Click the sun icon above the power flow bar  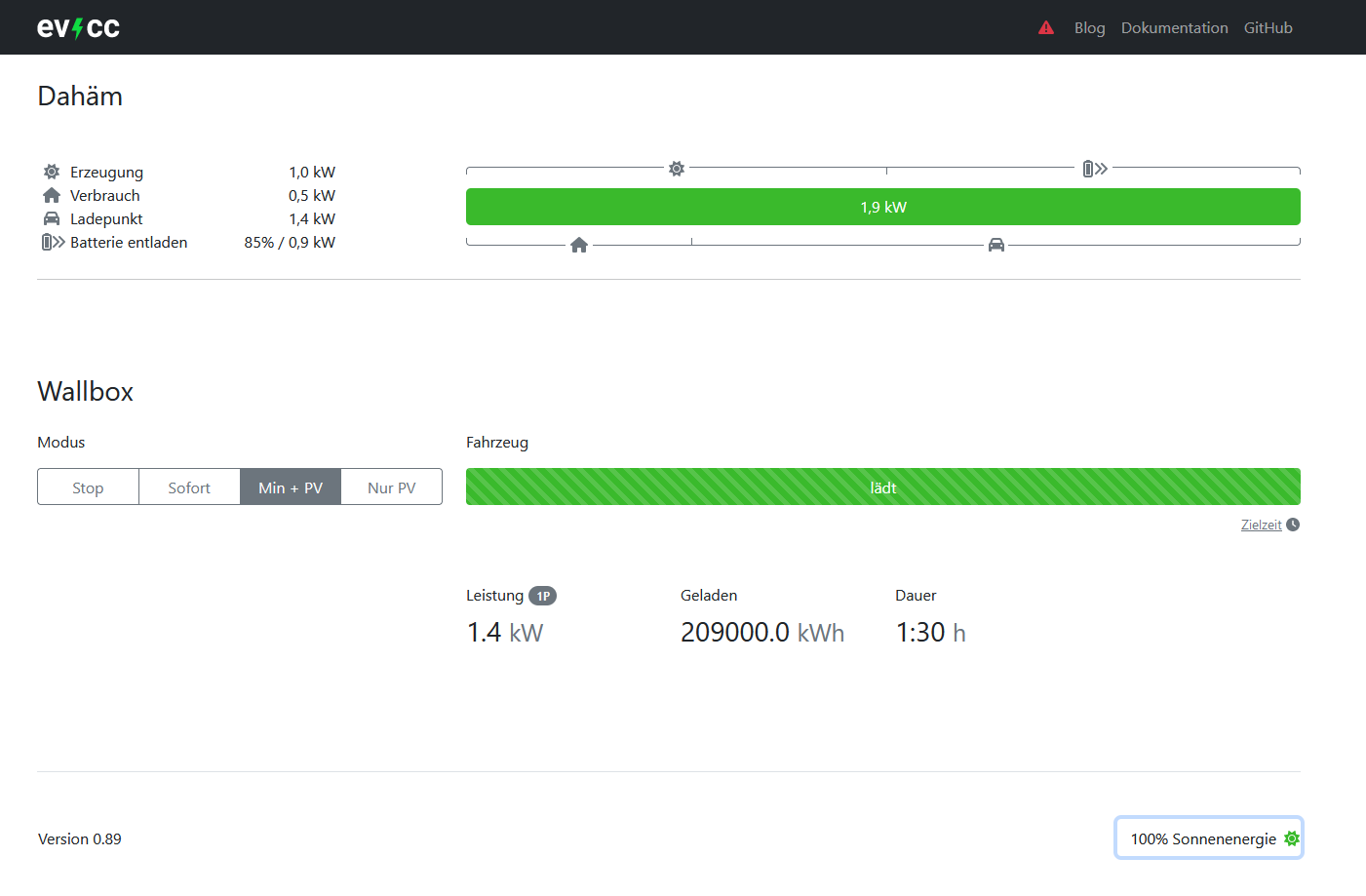coord(676,168)
